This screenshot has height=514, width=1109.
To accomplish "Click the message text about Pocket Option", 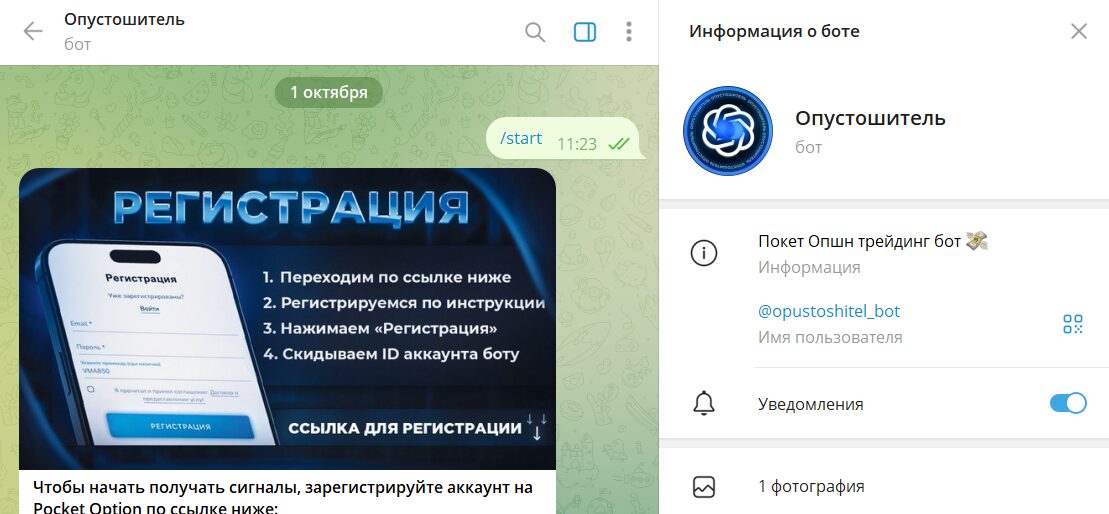I will [283, 497].
